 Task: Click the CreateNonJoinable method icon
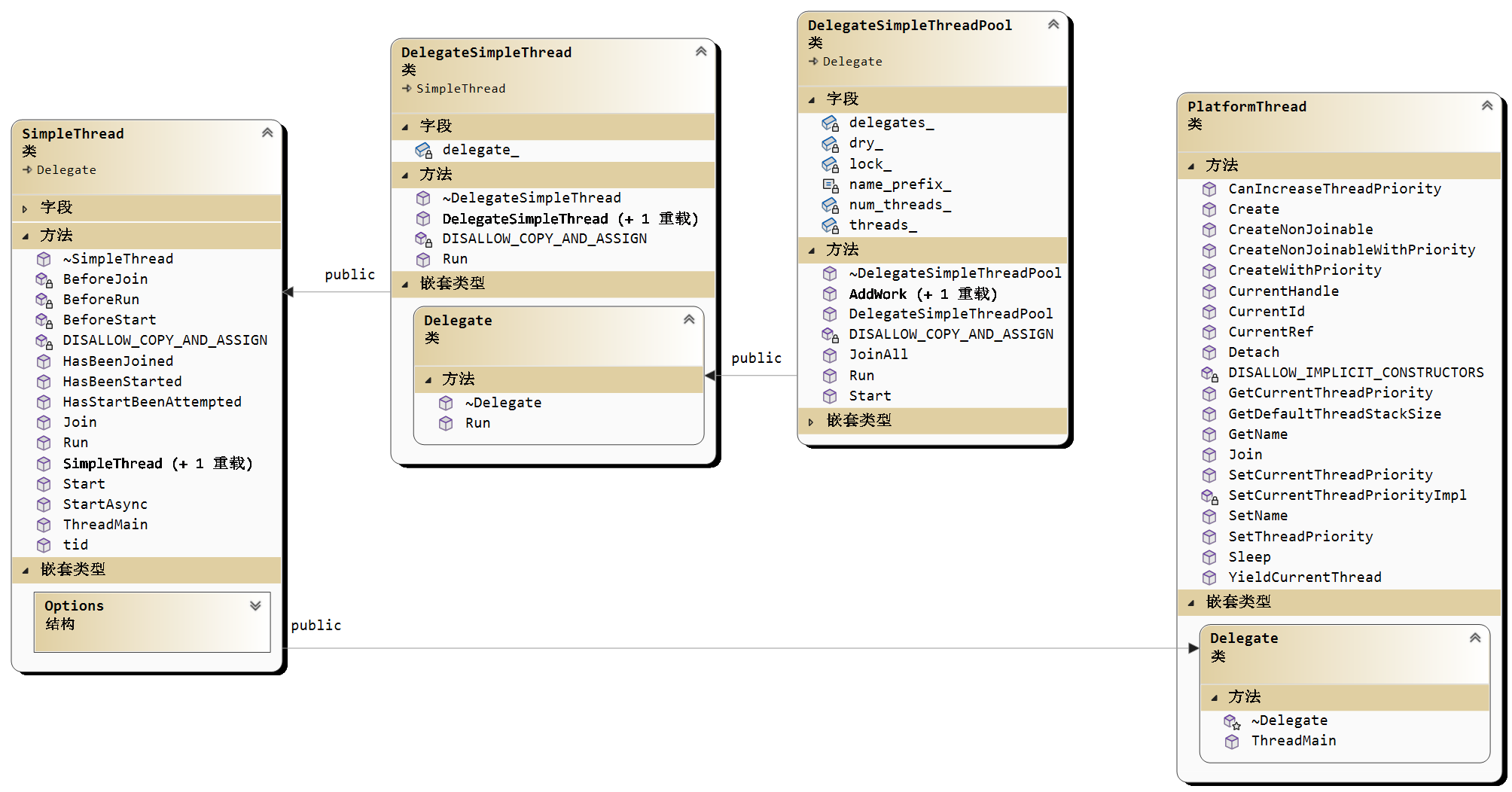coord(1209,230)
